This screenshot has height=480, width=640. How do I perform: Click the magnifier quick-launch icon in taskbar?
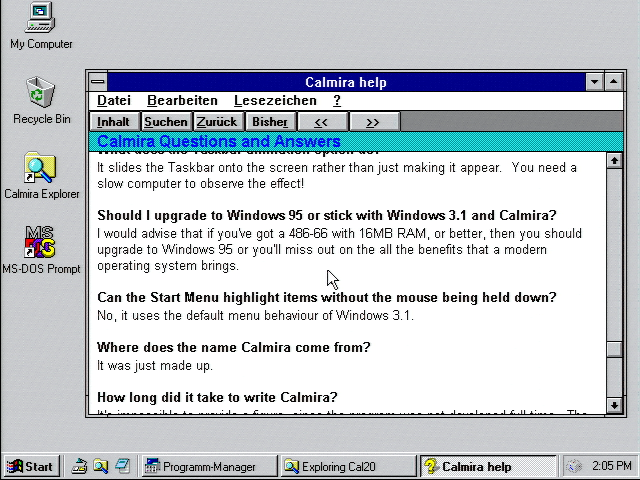pos(100,466)
